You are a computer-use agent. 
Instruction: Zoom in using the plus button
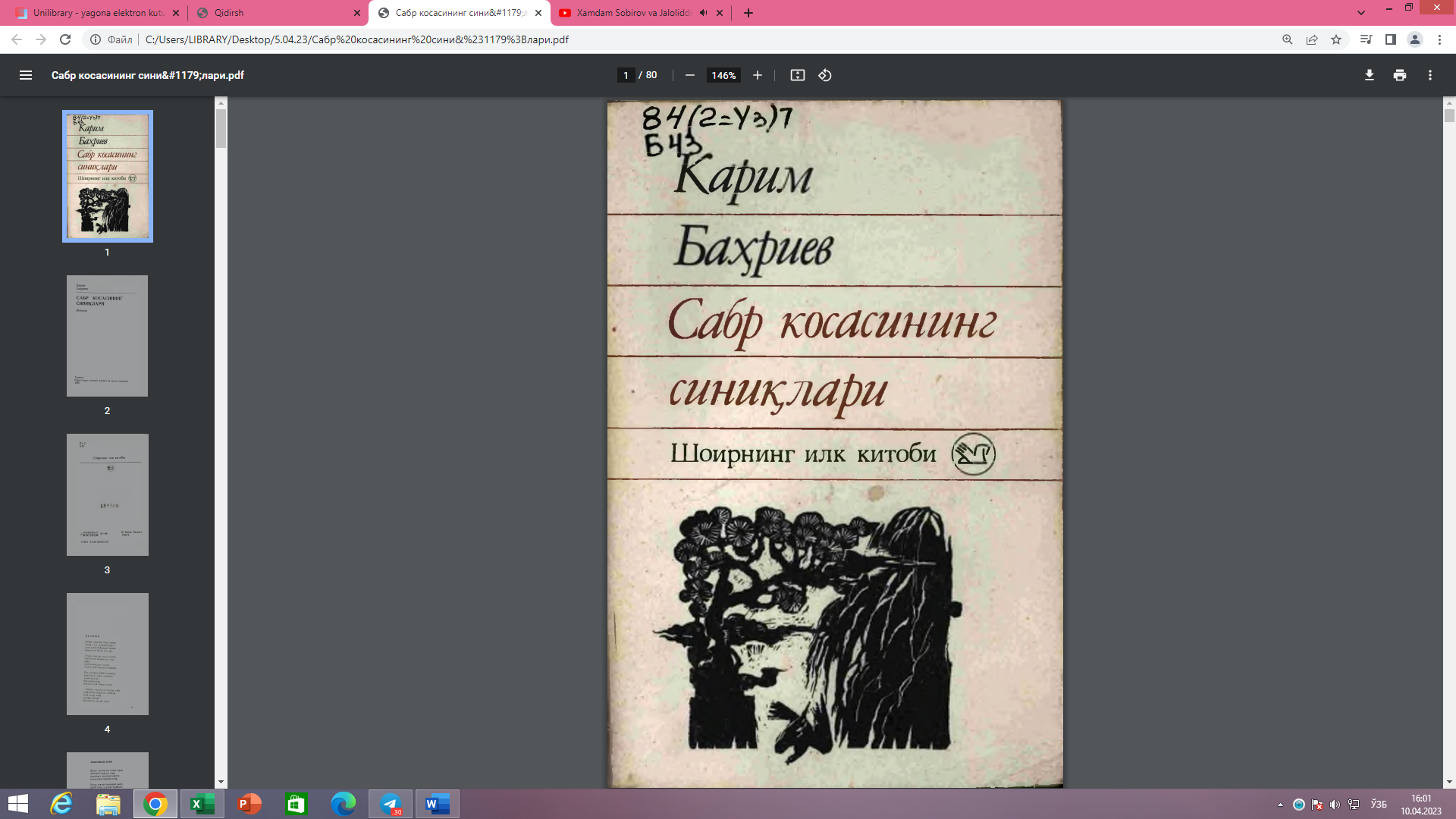[x=758, y=75]
